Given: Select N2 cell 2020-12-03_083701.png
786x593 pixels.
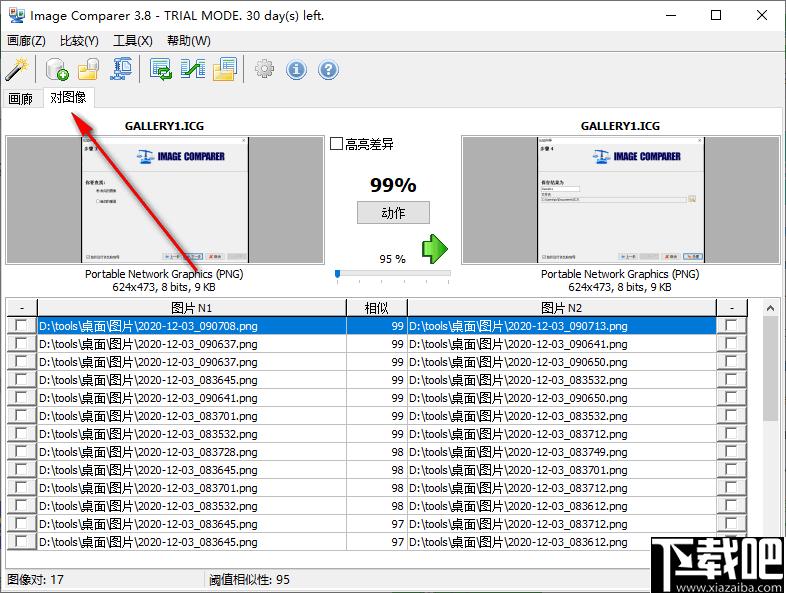Looking at the screenshot, I should coord(561,470).
